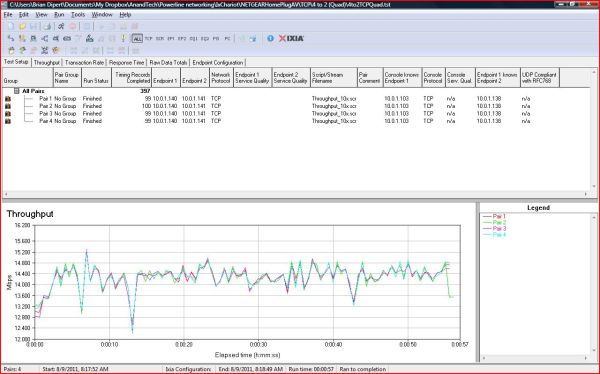
Task: Switch to the Endpoint Configuration tab
Action: pos(218,62)
